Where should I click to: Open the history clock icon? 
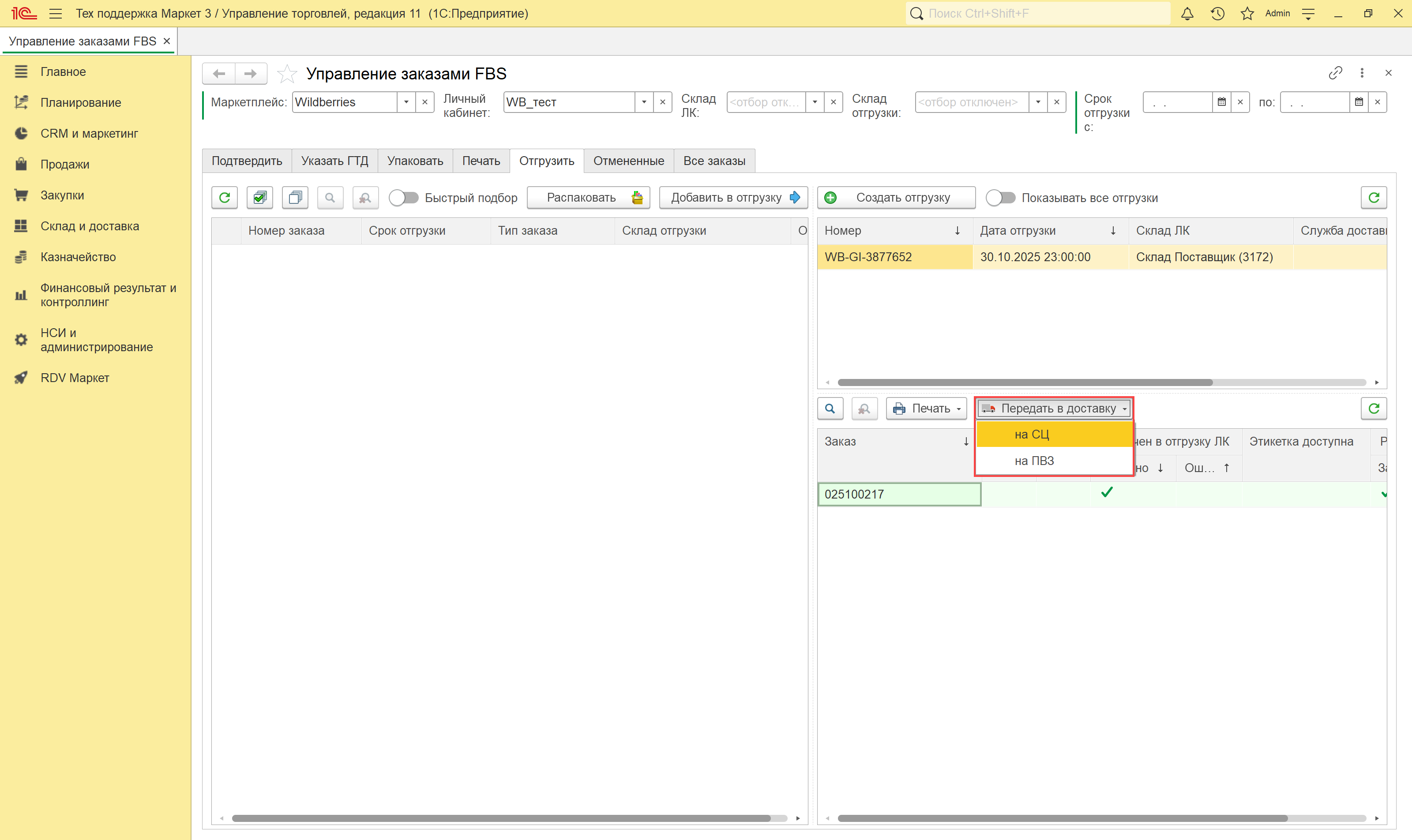[x=1217, y=14]
